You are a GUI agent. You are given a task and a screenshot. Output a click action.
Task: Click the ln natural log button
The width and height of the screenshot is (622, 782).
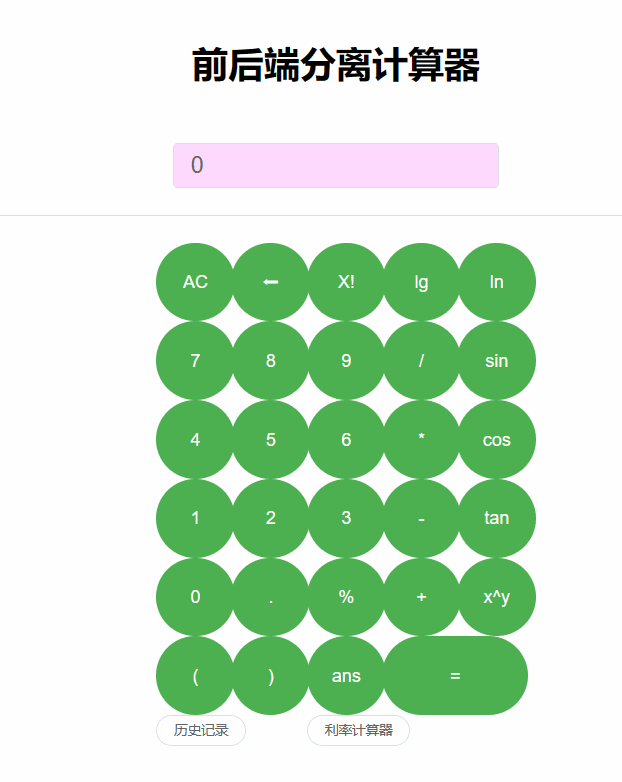496,282
